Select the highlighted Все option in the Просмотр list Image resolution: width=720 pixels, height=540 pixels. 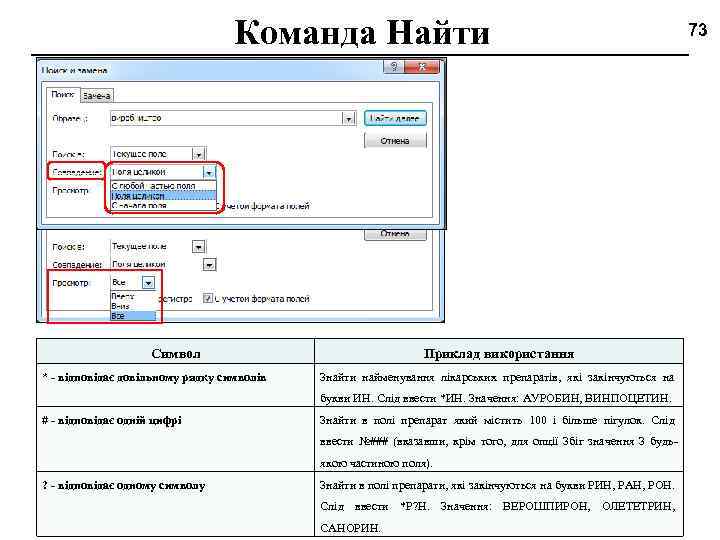click(133, 316)
